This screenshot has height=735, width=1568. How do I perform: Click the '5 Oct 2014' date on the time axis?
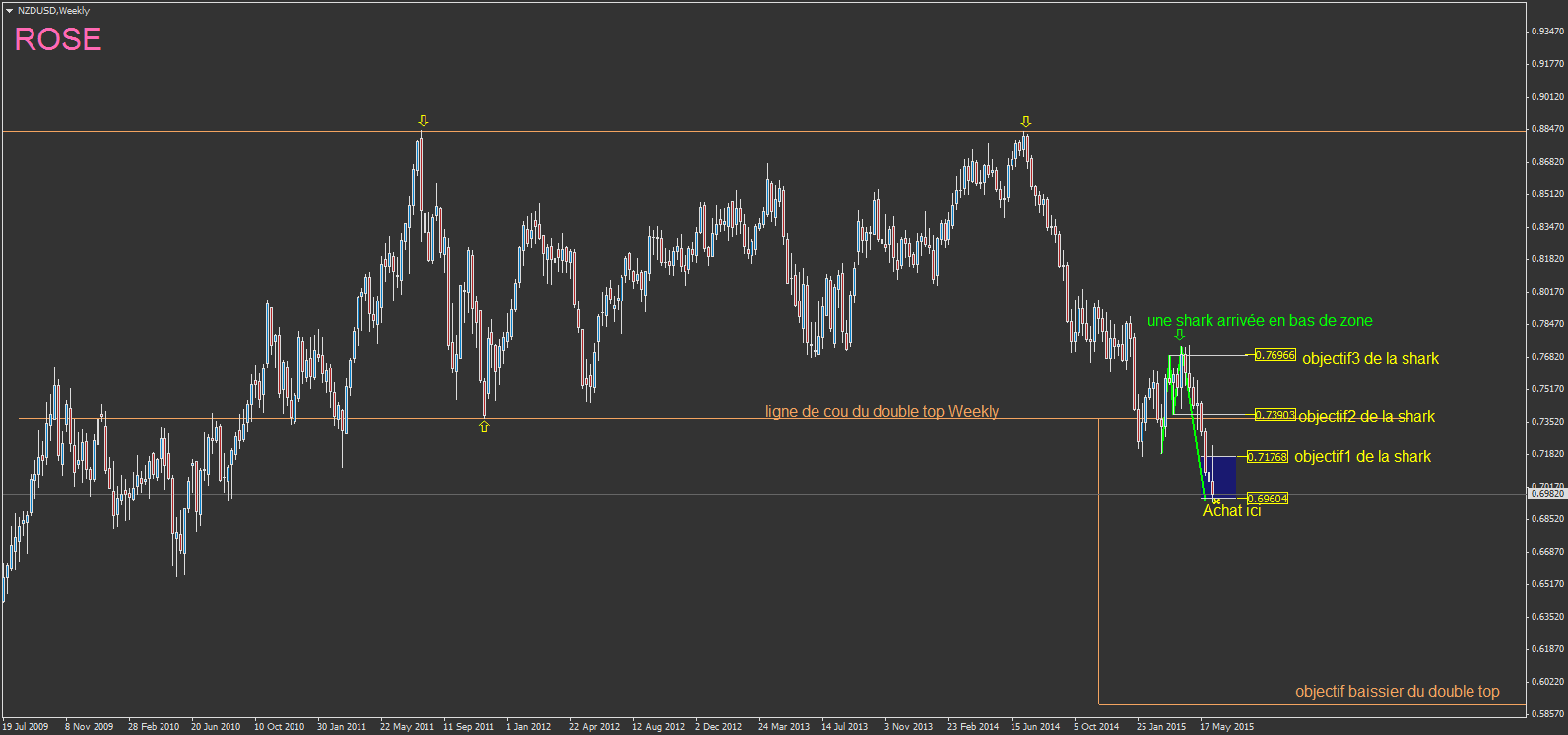point(1096,727)
